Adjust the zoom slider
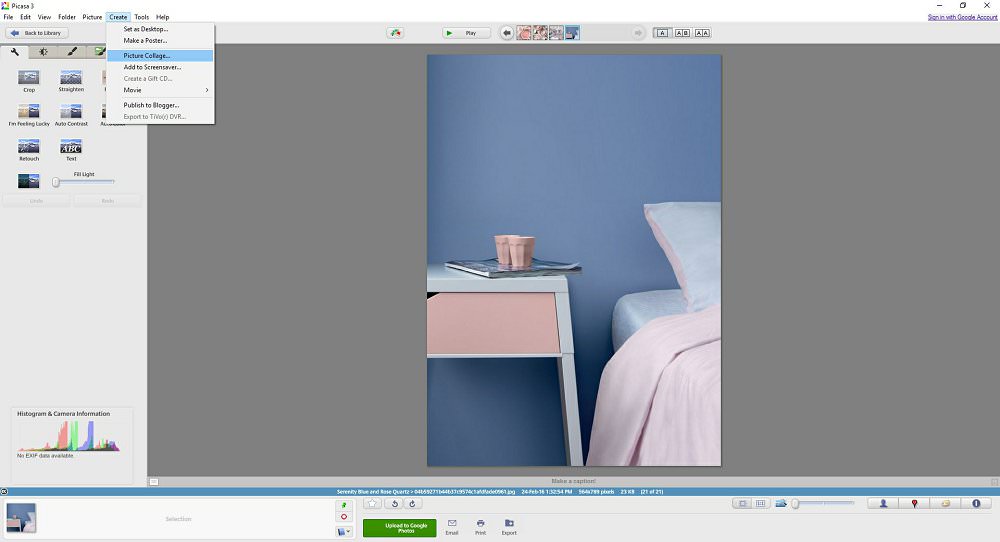This screenshot has width=1000, height=542. coord(823,504)
